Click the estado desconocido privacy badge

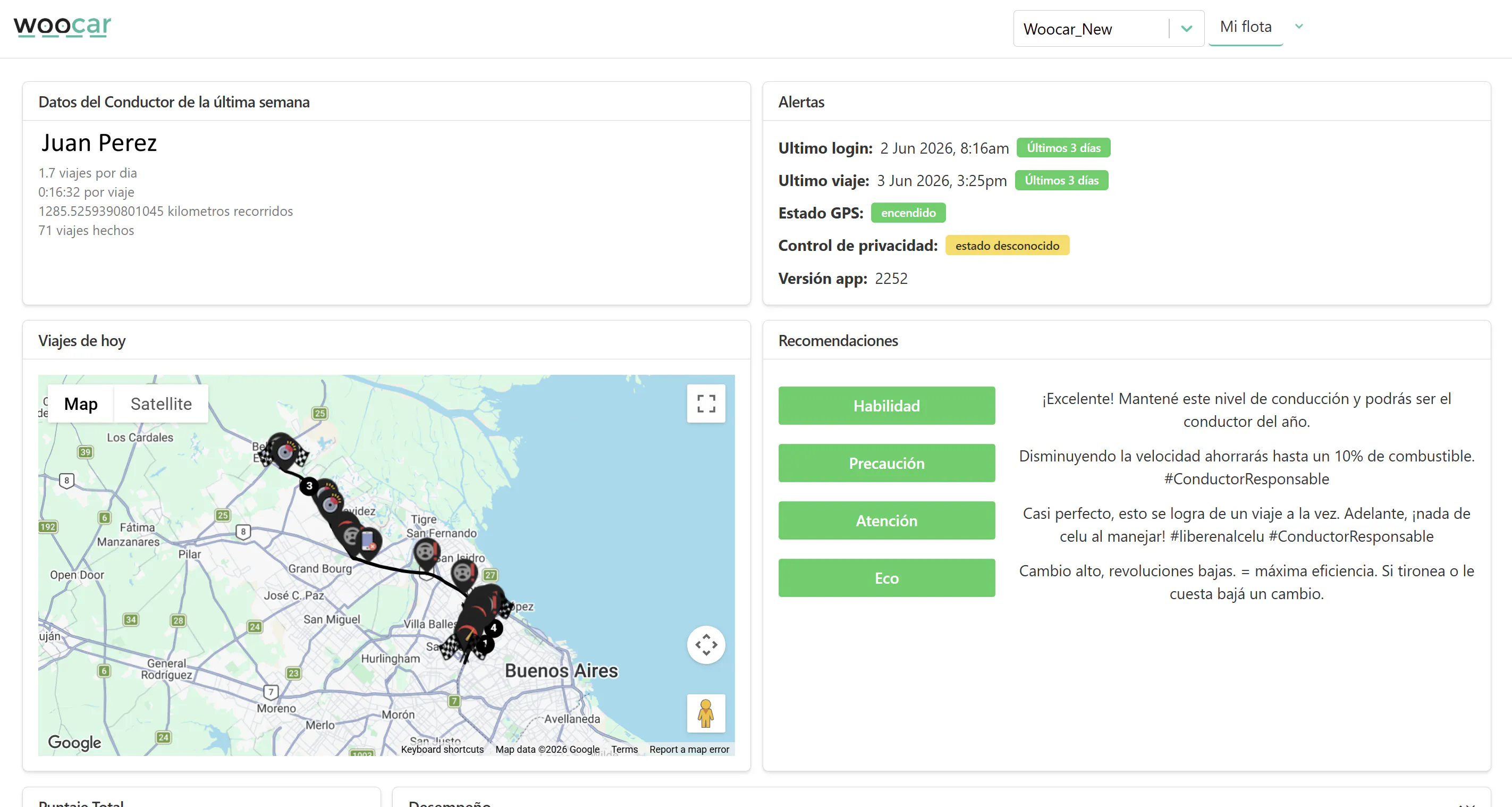click(1007, 246)
